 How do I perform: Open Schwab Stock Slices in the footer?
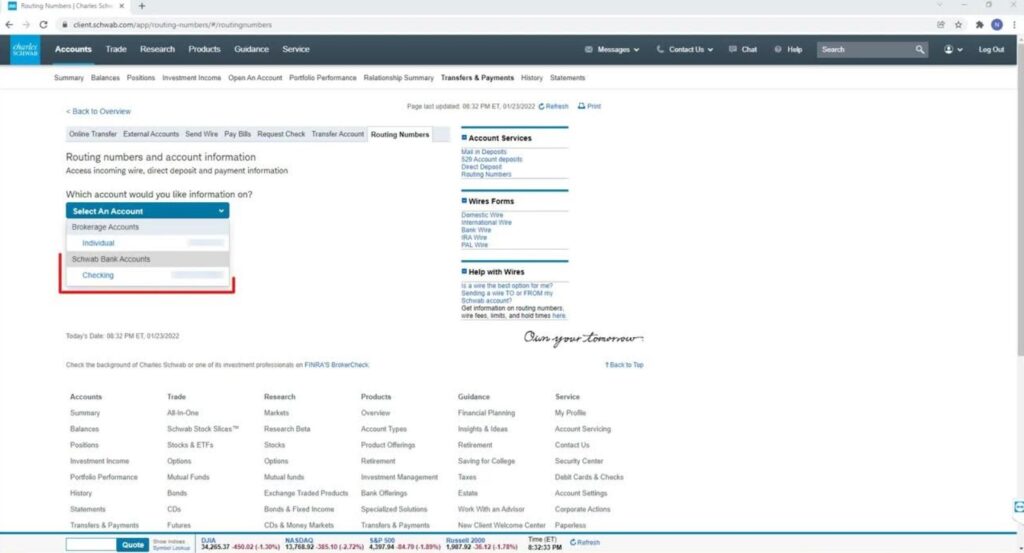[x=203, y=429]
